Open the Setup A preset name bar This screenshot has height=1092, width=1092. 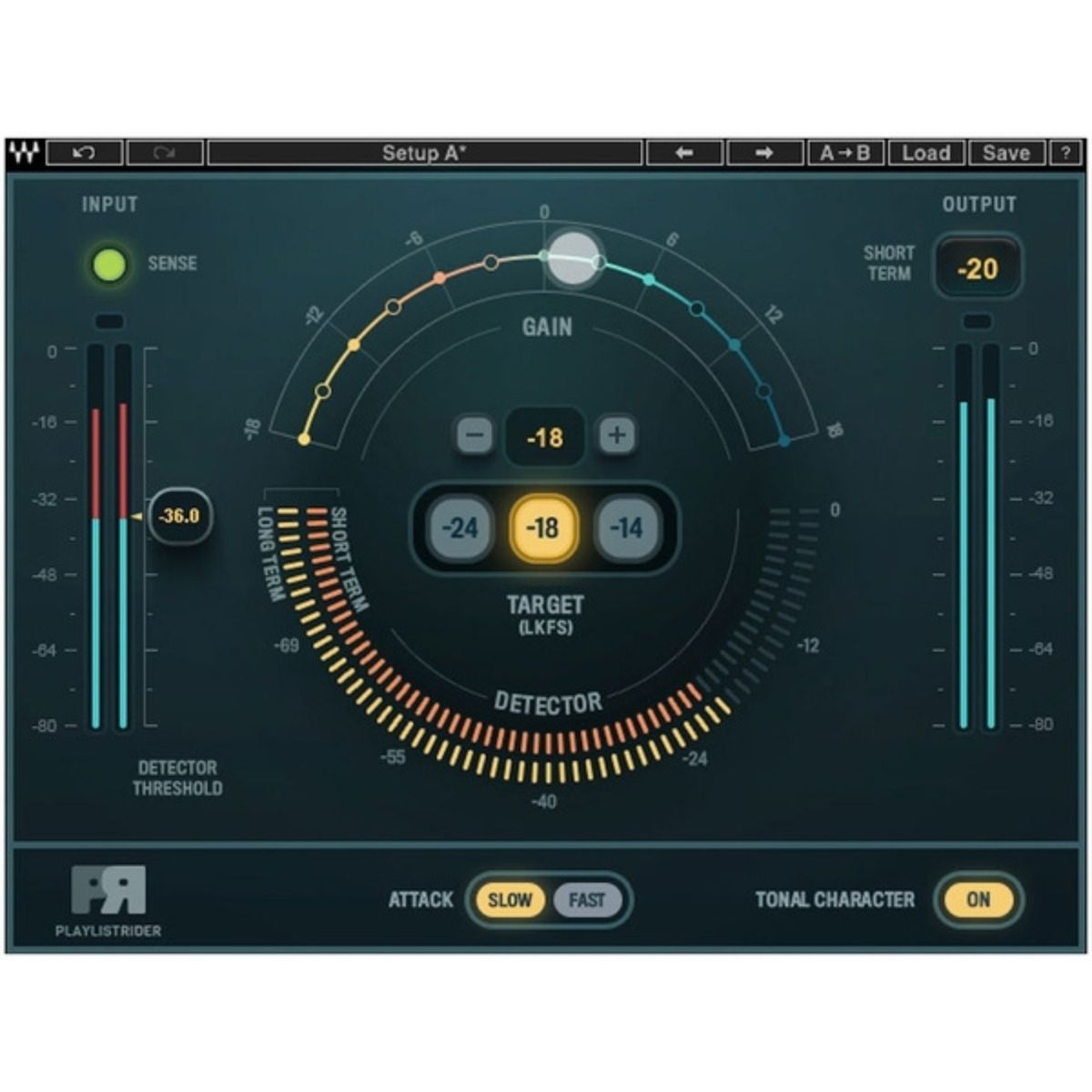coord(428,152)
